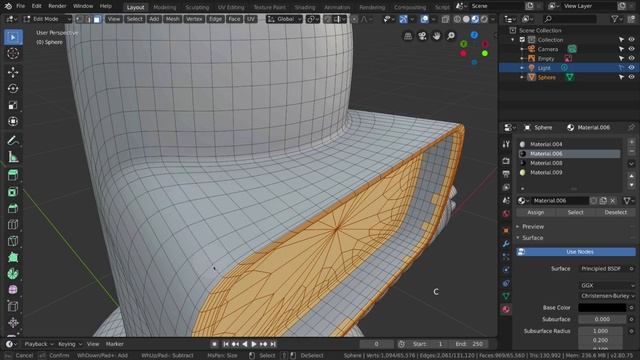The width and height of the screenshot is (640, 360).
Task: Switch to the UV Editing workspace tab
Action: 231,7
